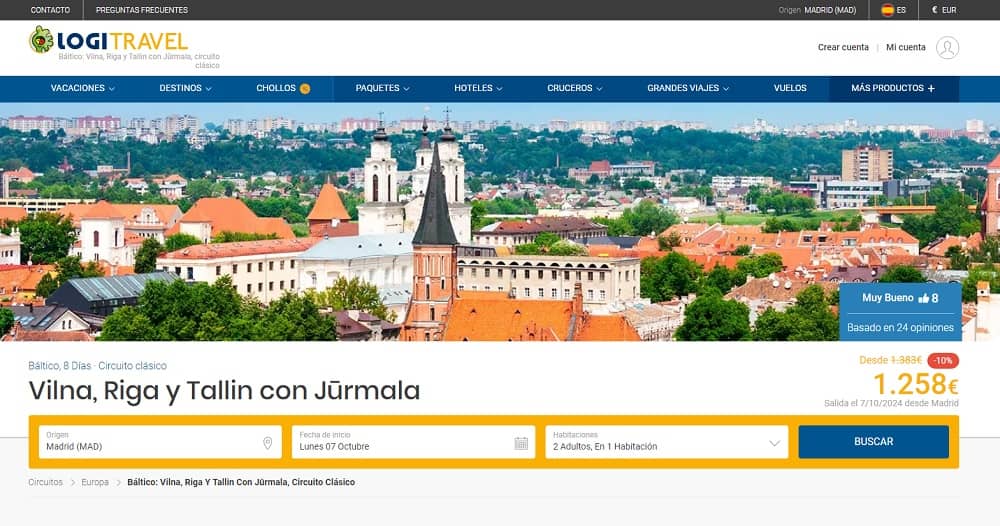
Task: Select the Cruceros menu label
Action: click(x=570, y=88)
